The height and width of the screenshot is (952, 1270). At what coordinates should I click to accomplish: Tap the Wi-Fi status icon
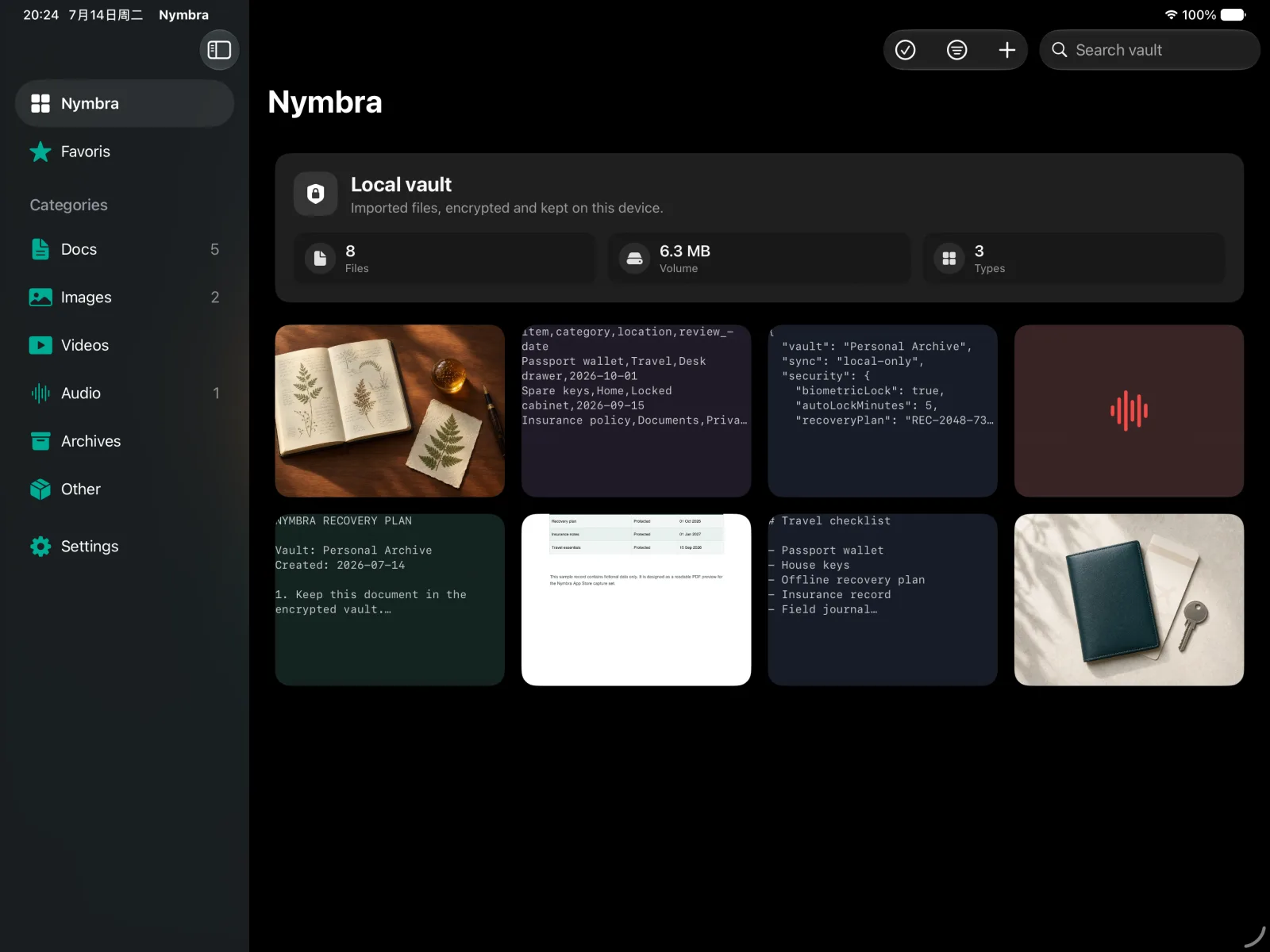coord(1171,15)
